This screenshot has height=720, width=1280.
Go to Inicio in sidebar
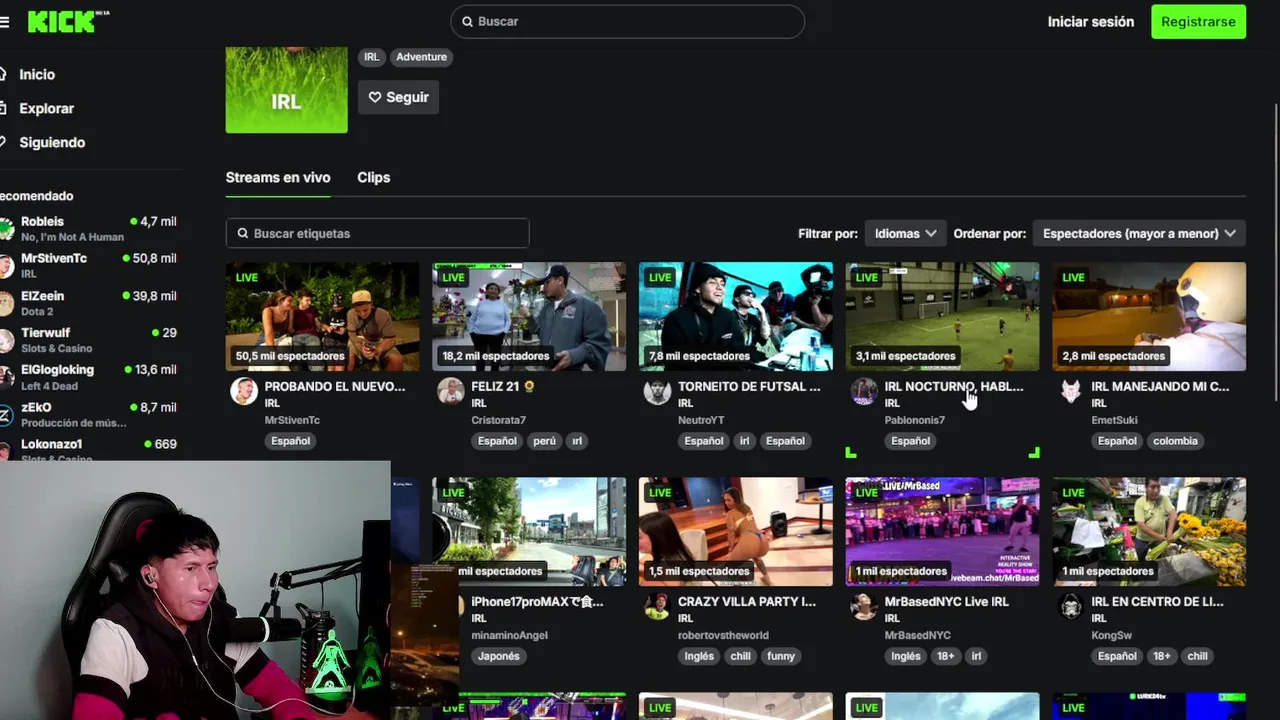[37, 74]
